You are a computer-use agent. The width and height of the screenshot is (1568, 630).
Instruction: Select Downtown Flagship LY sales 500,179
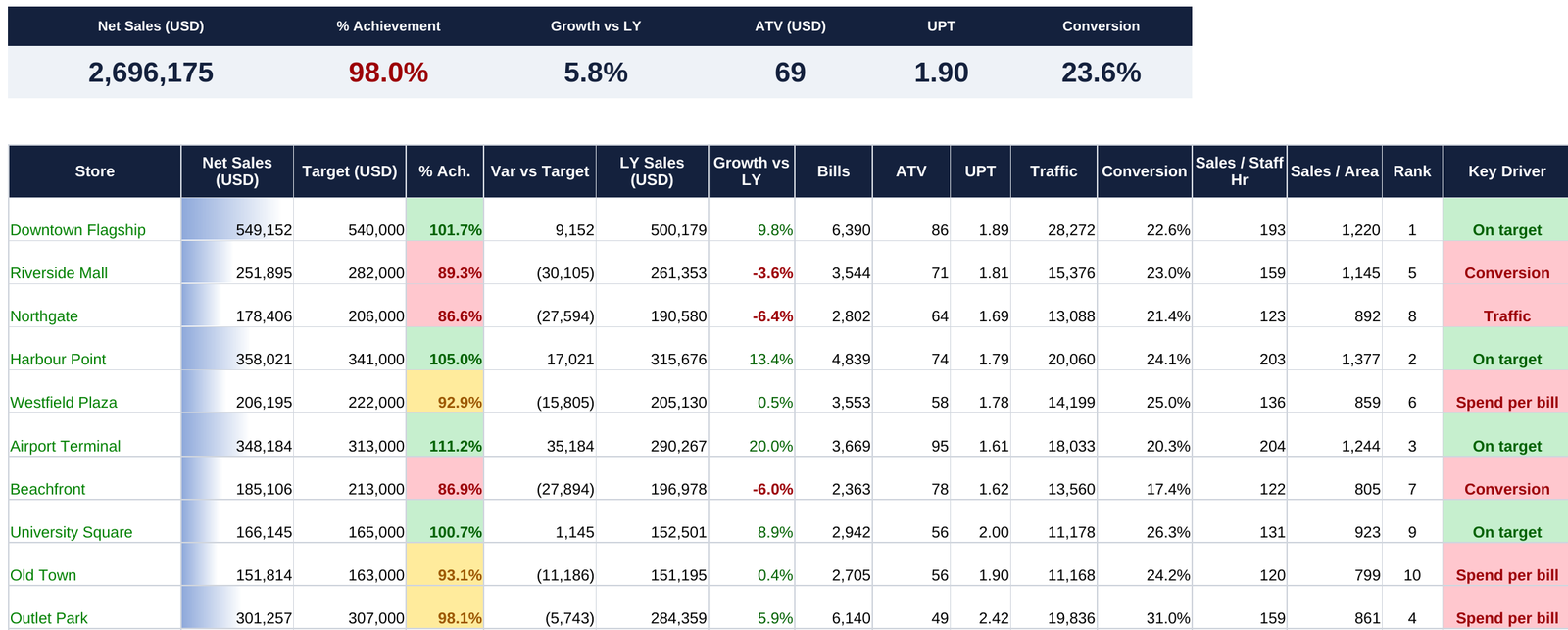[653, 219]
